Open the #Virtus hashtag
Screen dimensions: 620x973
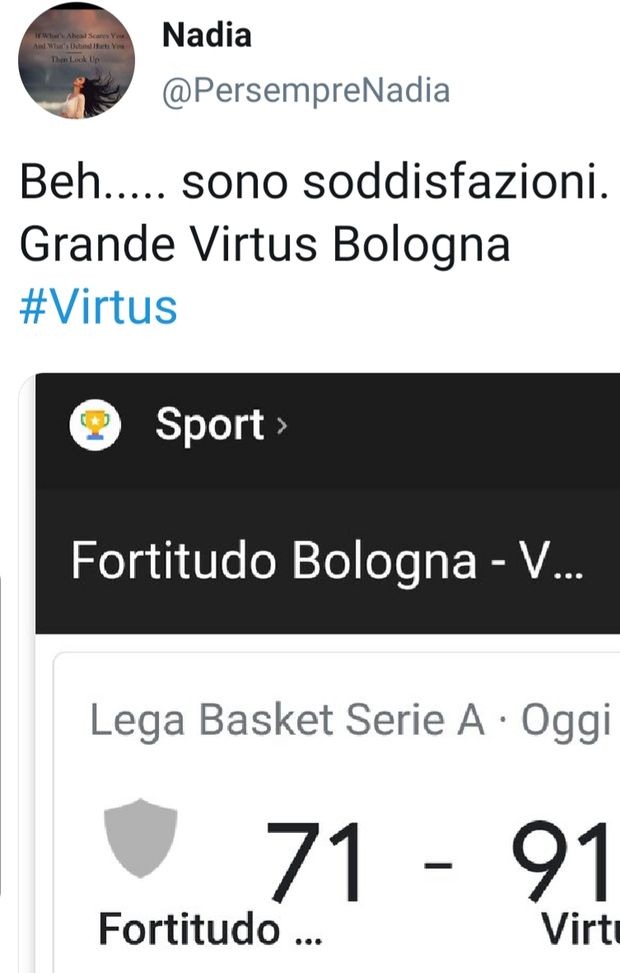pos(98,307)
